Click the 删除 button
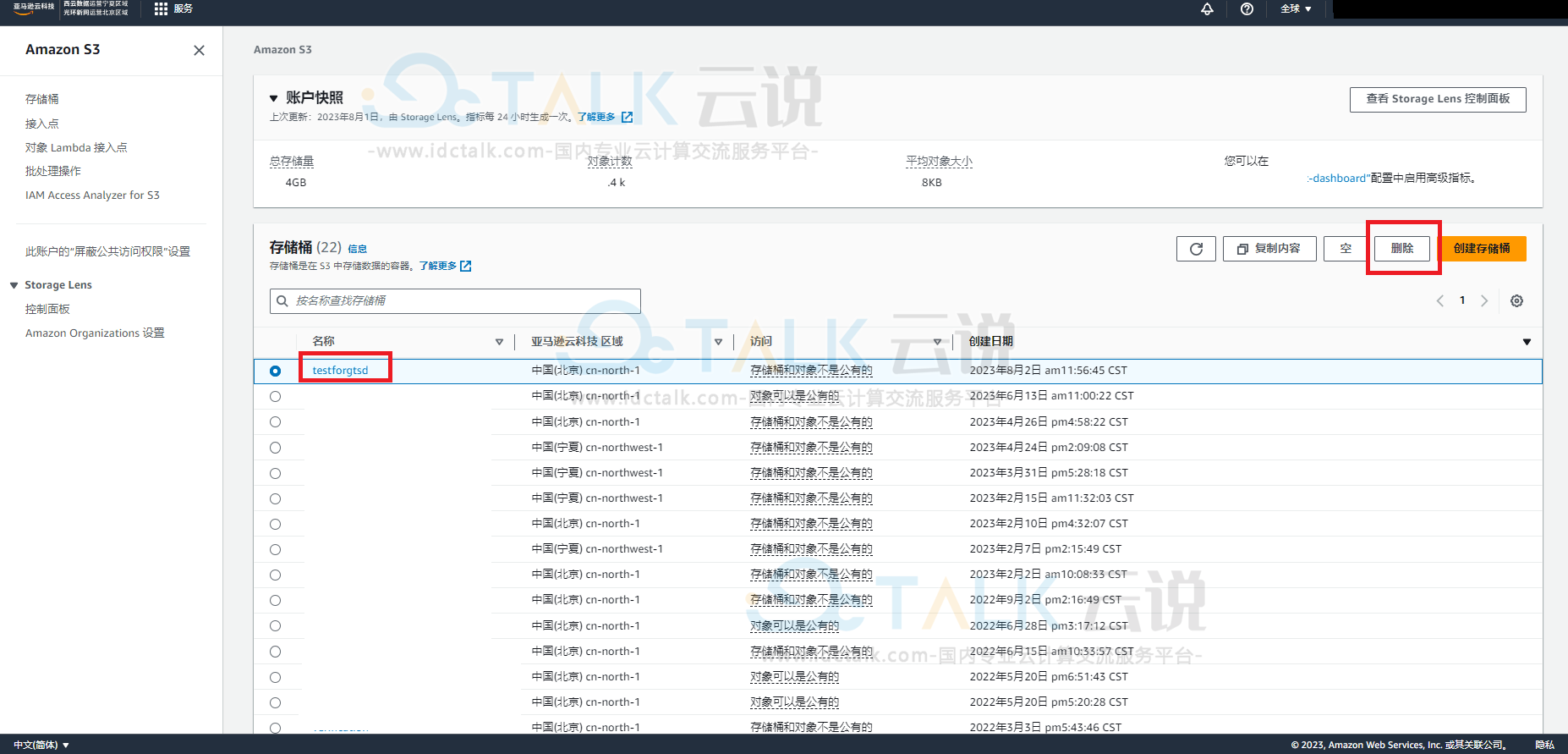This screenshot has width=1568, height=754. pos(1402,248)
